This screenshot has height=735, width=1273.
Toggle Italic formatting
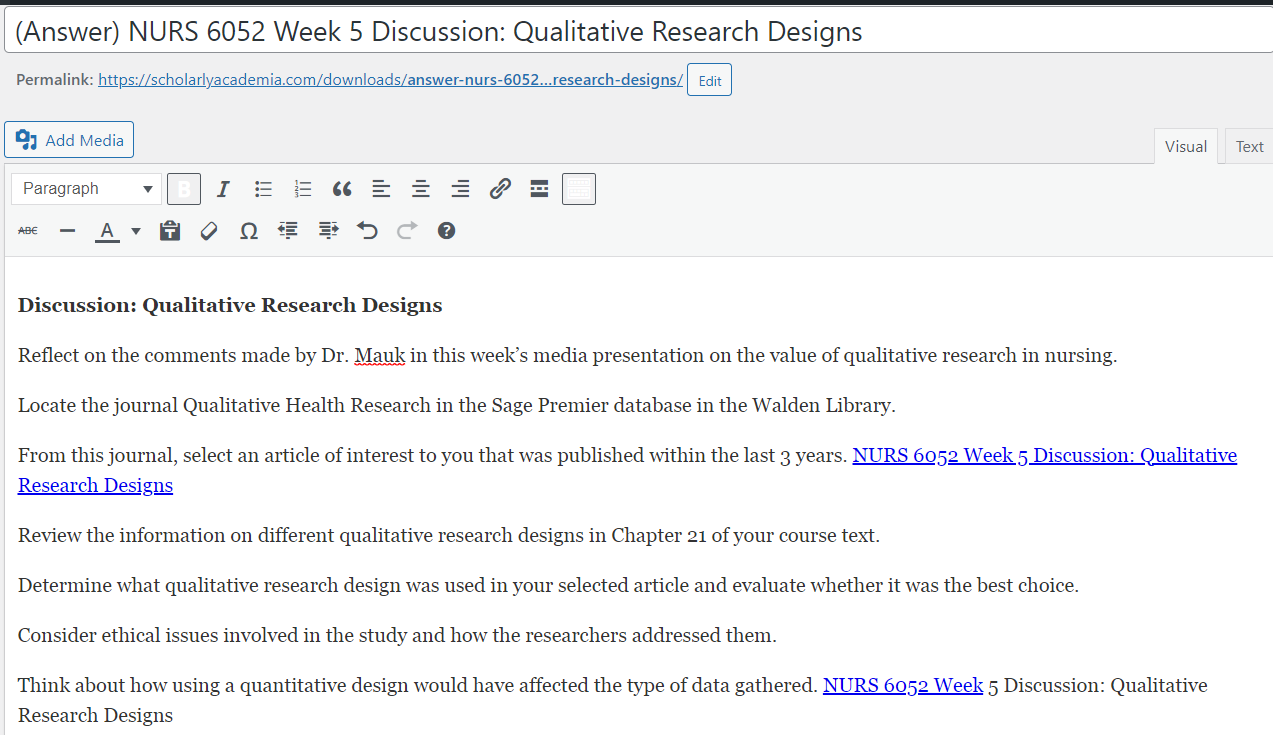(x=223, y=189)
